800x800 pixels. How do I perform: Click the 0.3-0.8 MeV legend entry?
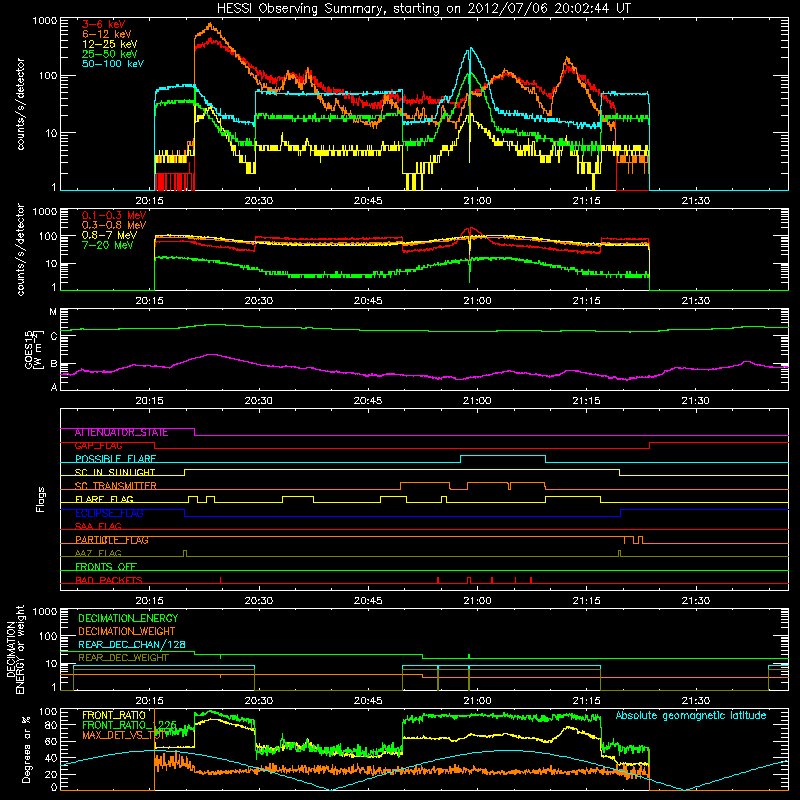(114, 225)
